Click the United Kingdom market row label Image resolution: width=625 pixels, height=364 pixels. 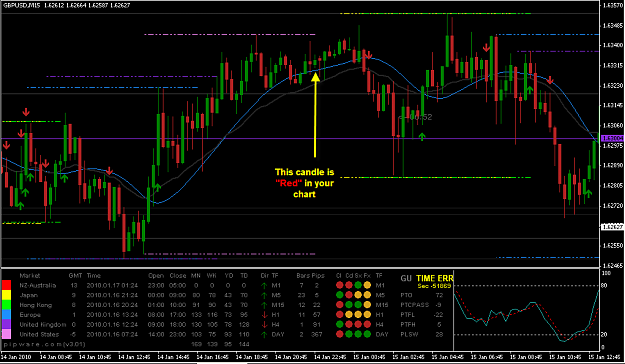pos(43,325)
